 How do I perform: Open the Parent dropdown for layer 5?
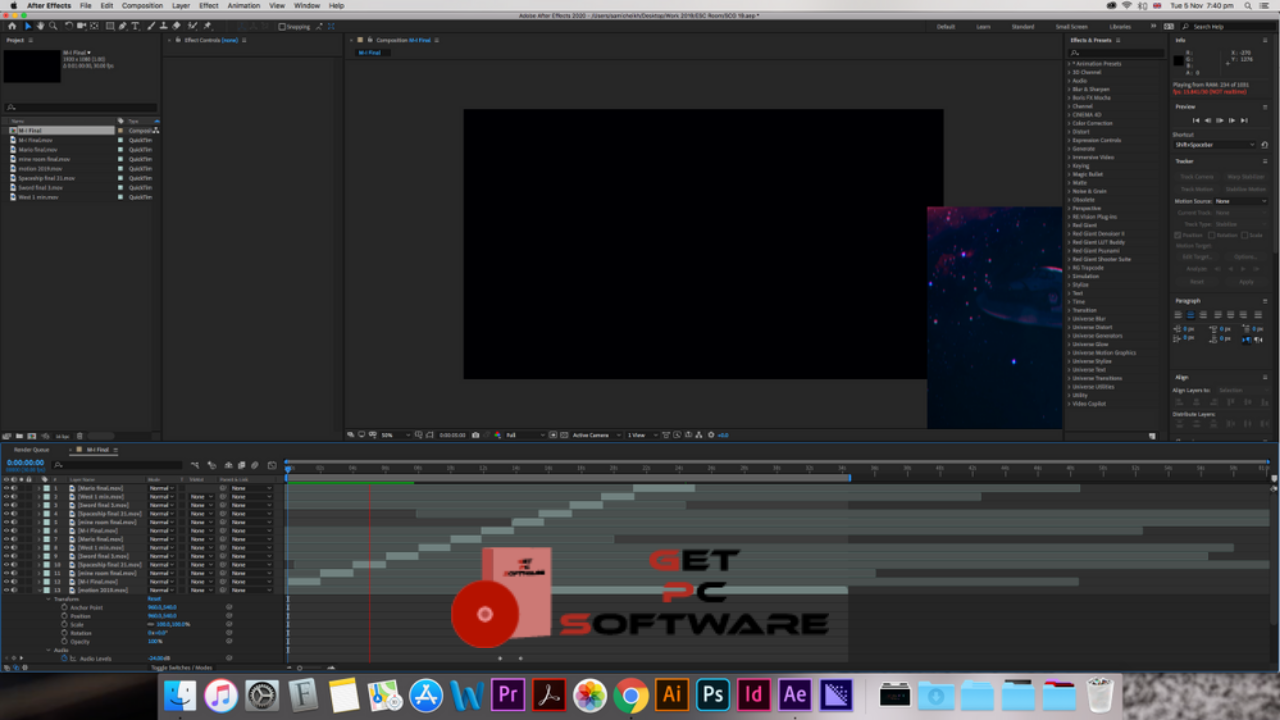click(x=251, y=521)
